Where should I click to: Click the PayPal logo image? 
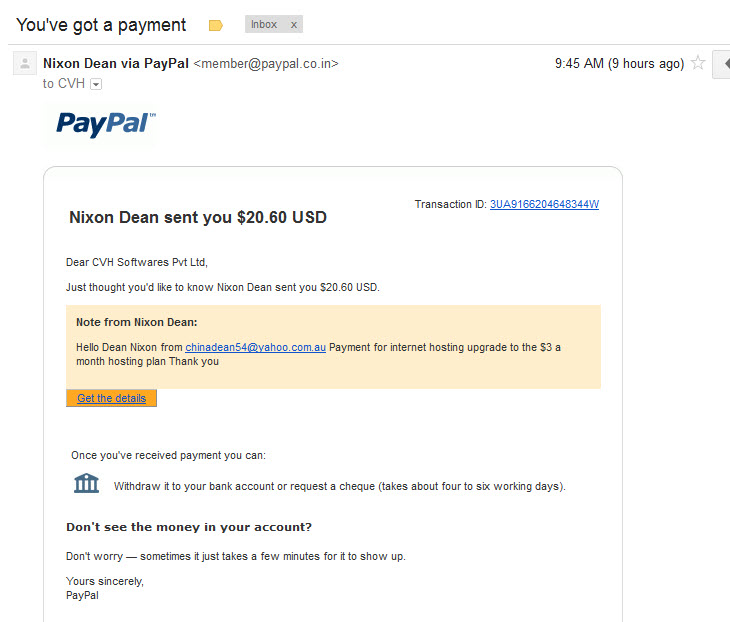106,124
